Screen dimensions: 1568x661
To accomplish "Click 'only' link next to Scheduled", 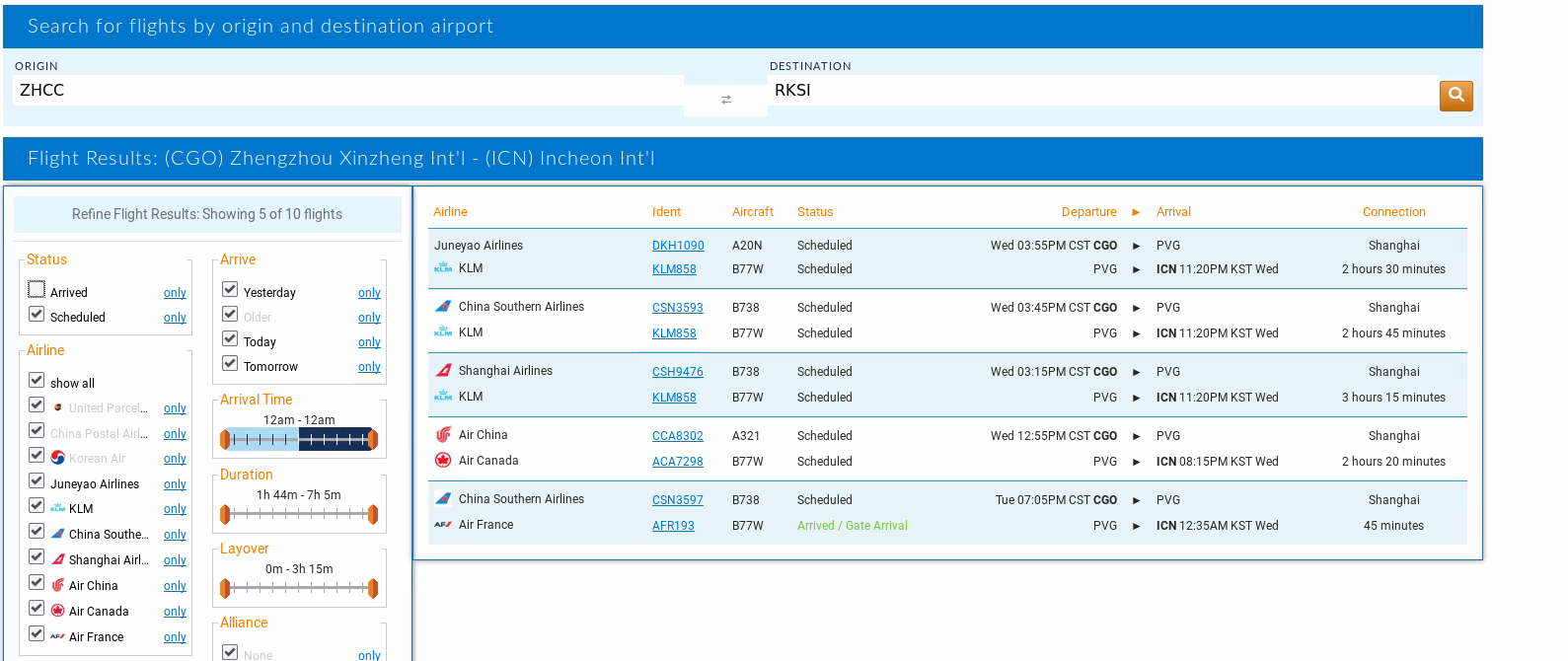I will [175, 318].
